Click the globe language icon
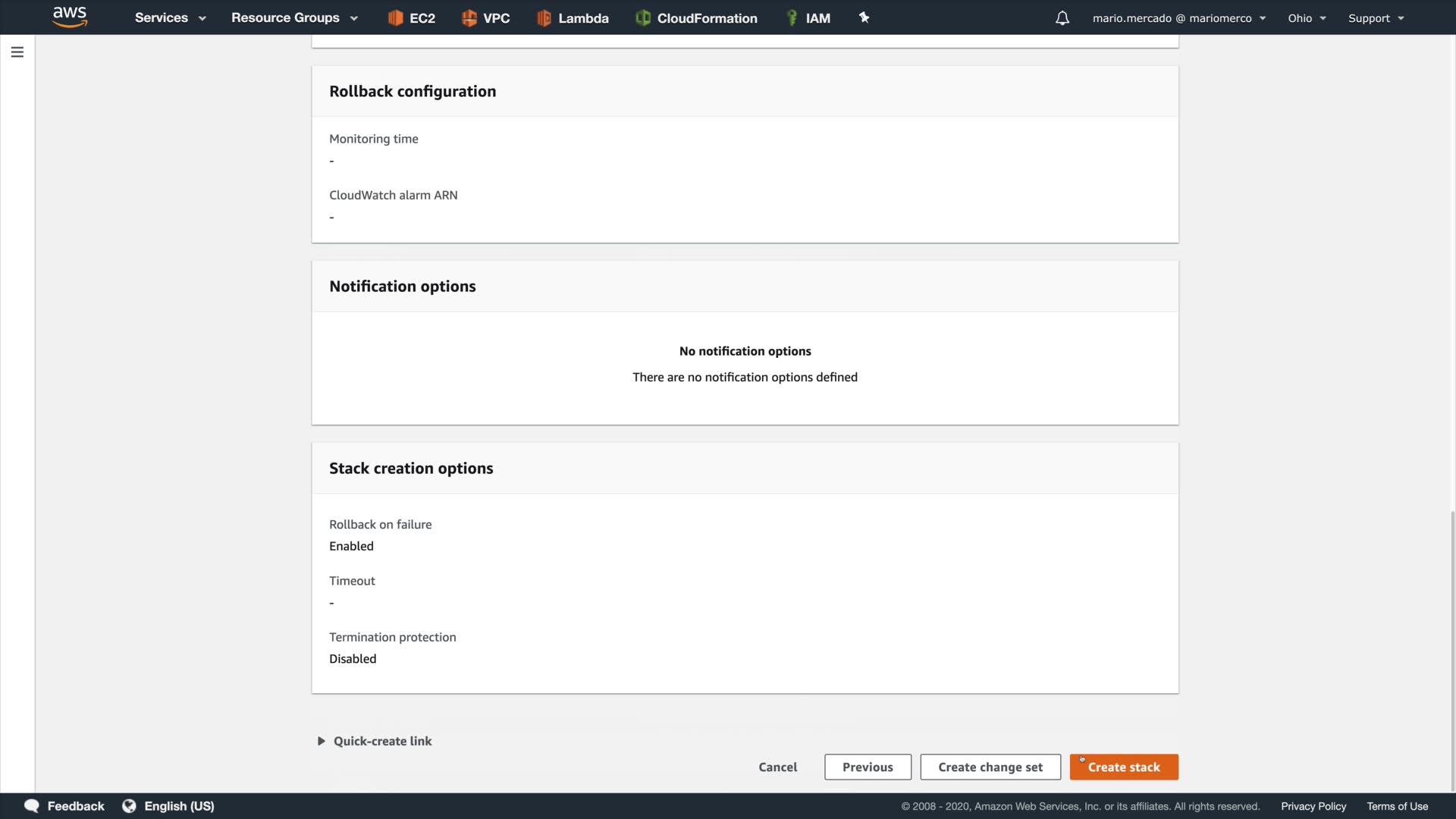 point(129,806)
